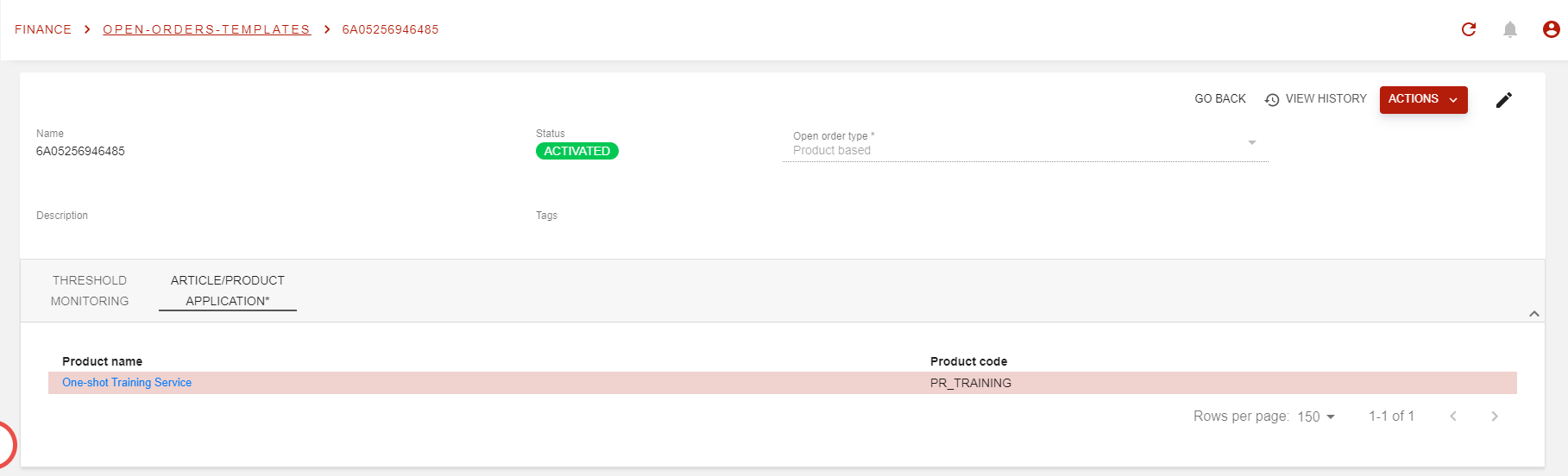
Task: Switch to Threshold Monitoring tab
Action: click(90, 291)
